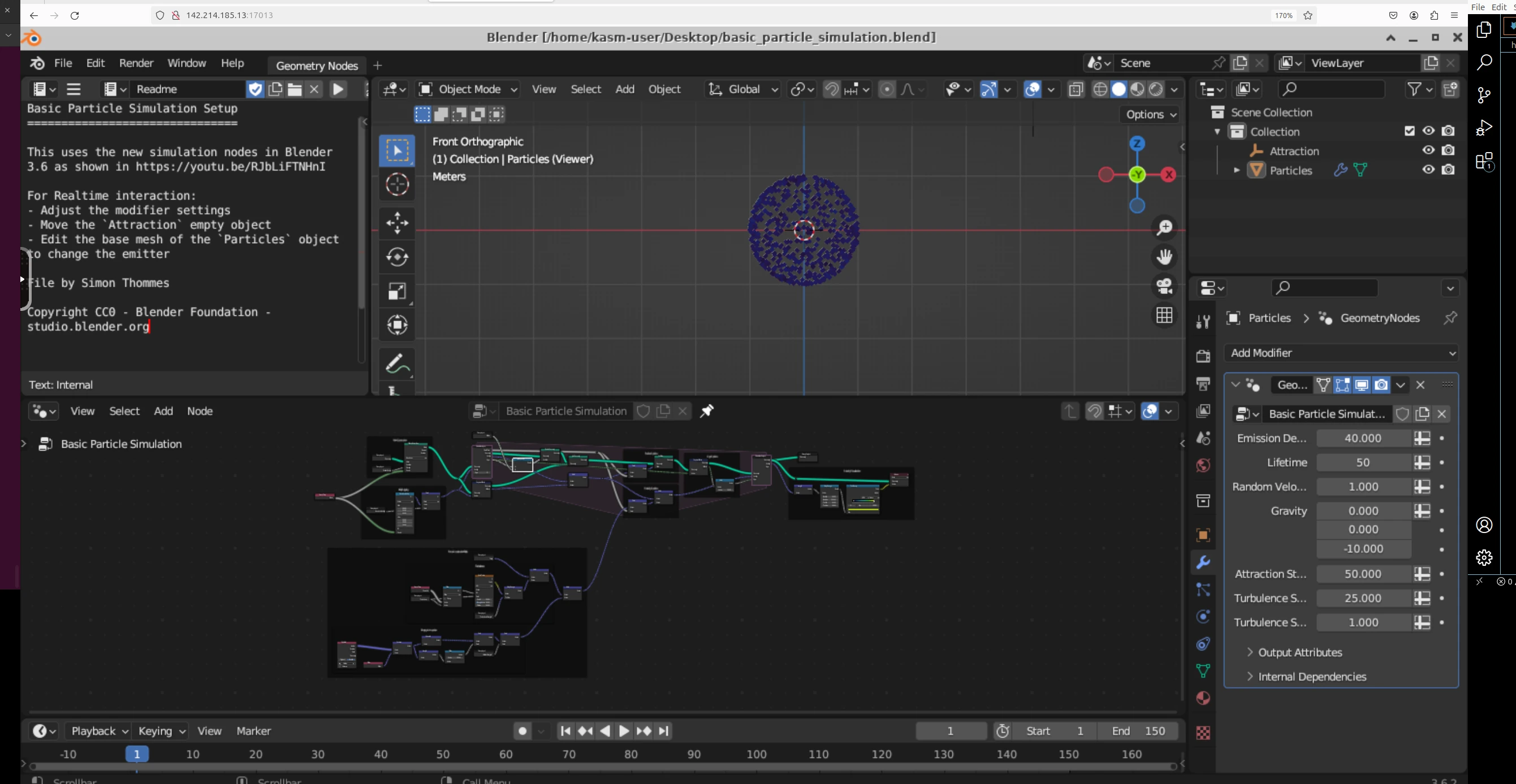Click the pan view hand icon
The image size is (1516, 784).
click(1164, 257)
